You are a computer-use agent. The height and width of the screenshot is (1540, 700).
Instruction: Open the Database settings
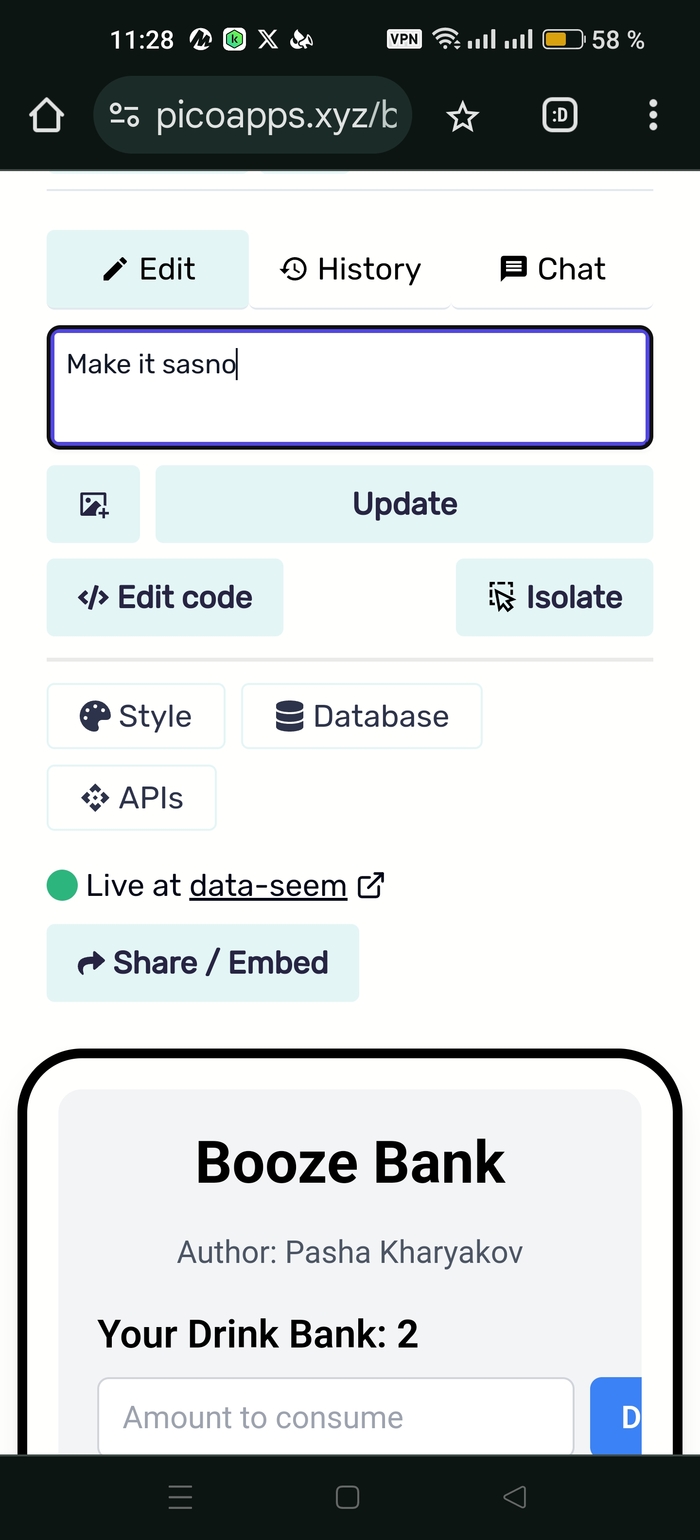[x=361, y=716]
